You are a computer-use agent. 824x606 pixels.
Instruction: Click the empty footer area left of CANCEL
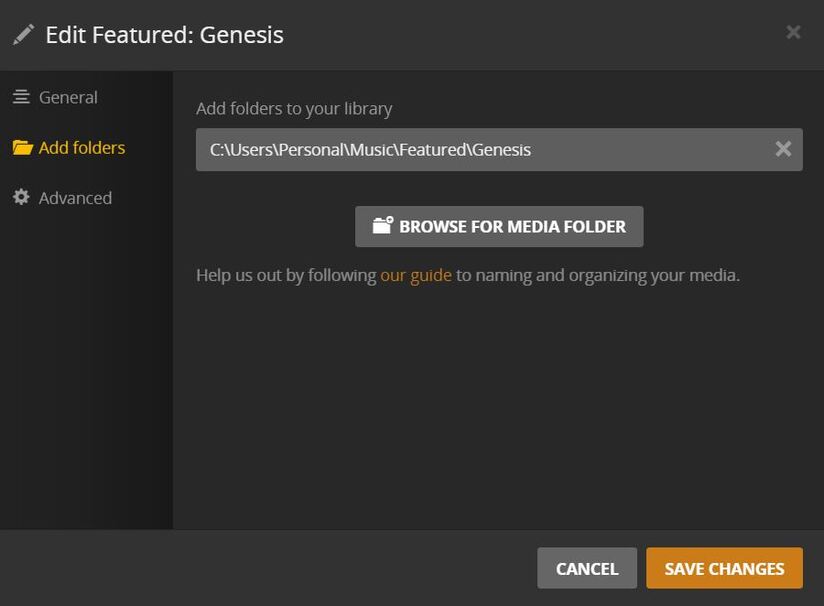(270, 568)
